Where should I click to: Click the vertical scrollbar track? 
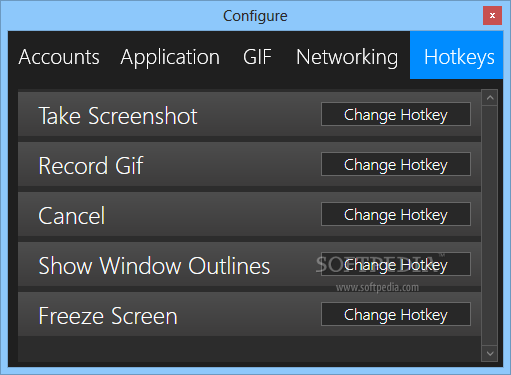point(490,226)
